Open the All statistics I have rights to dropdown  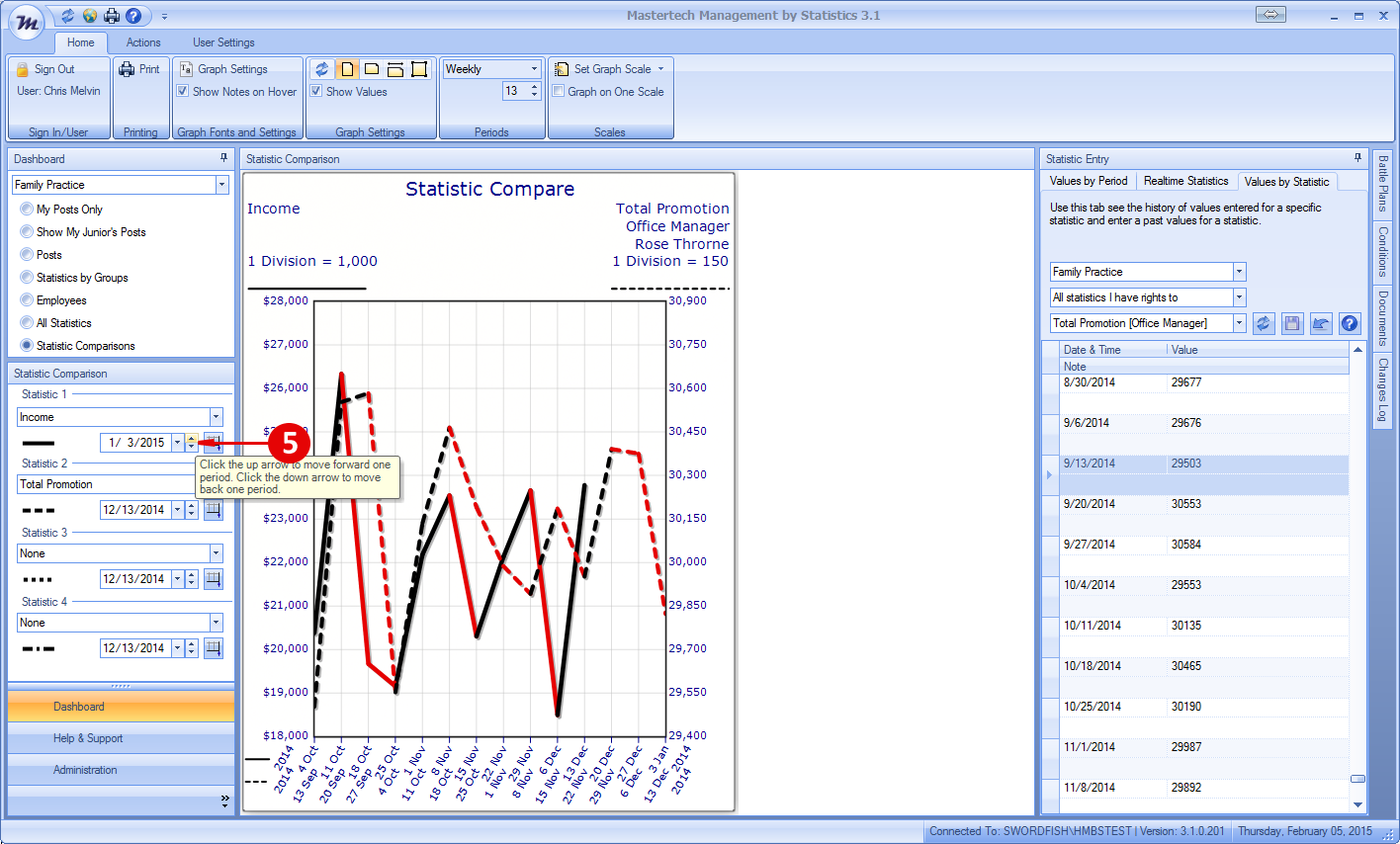tap(1239, 297)
